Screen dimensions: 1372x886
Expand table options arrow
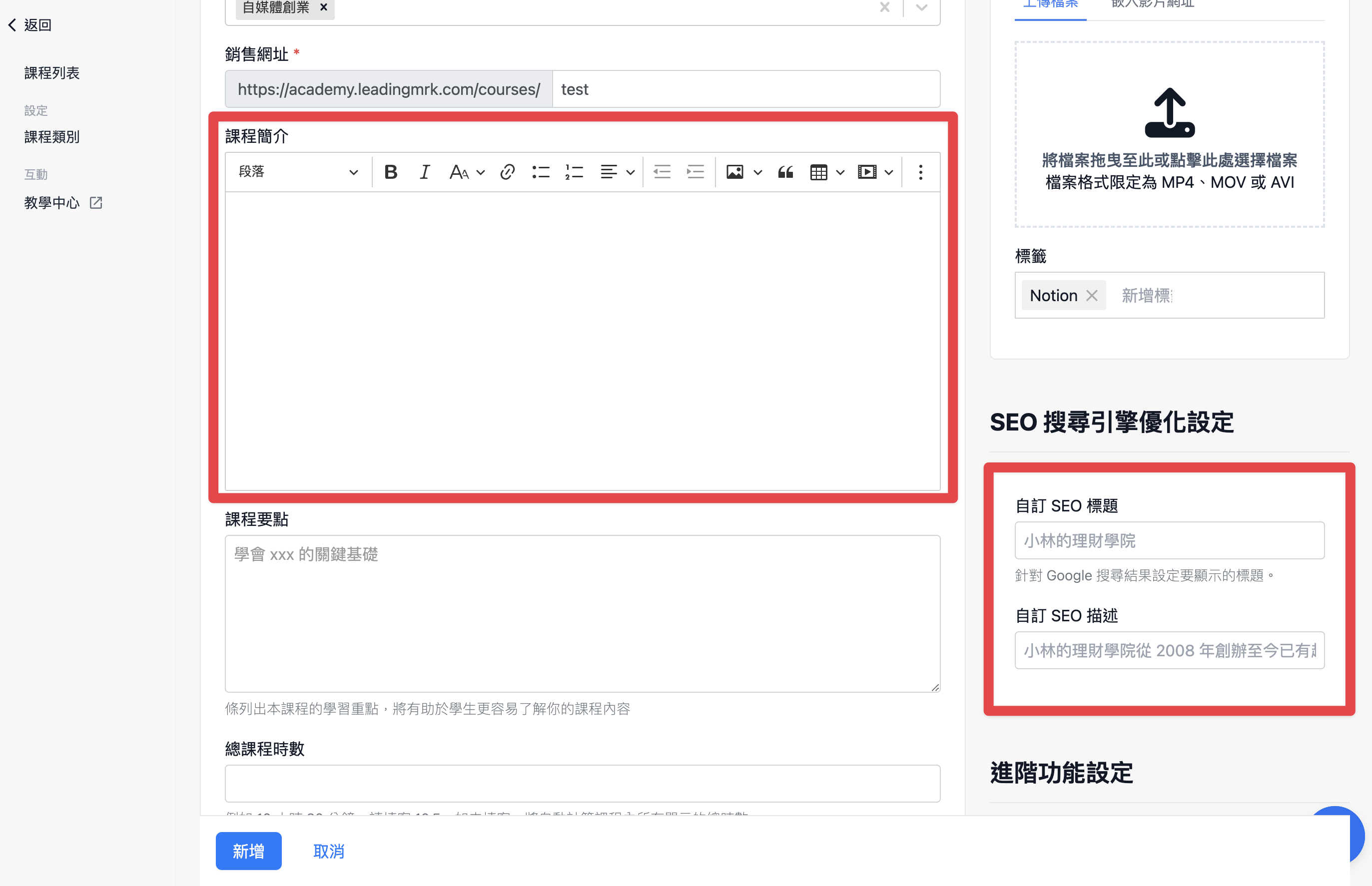tap(840, 173)
